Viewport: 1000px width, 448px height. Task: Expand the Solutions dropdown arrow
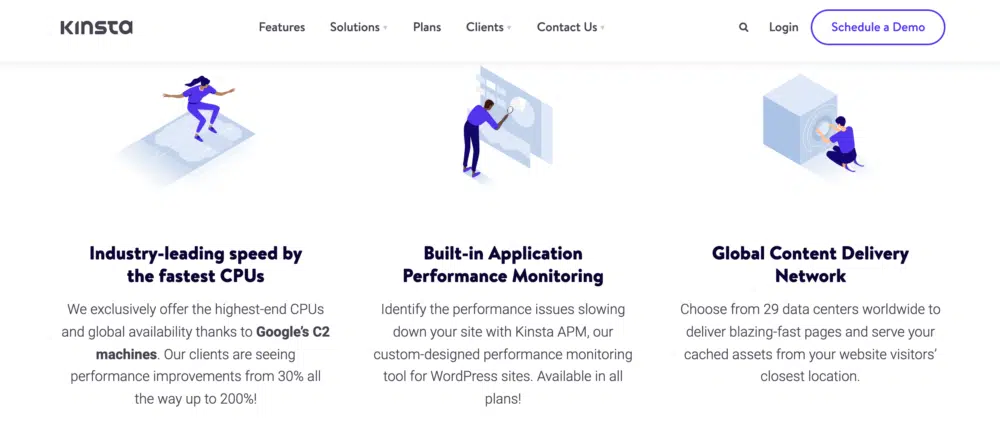pyautogui.click(x=386, y=28)
